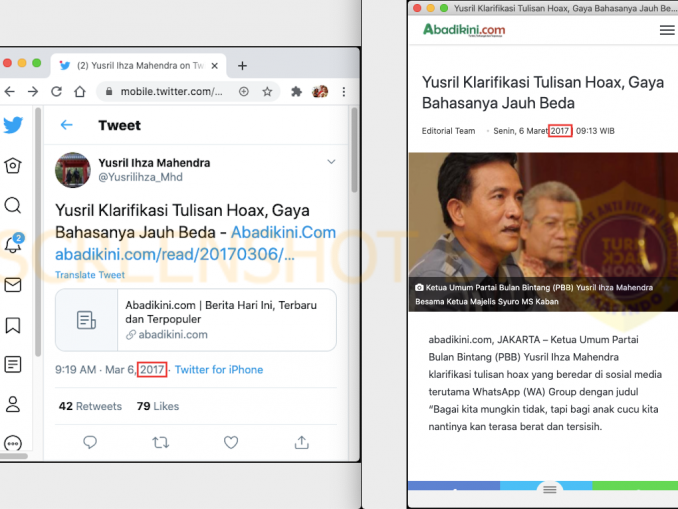
Task: Click article date Senin, 6 Maret
Action: [521, 131]
